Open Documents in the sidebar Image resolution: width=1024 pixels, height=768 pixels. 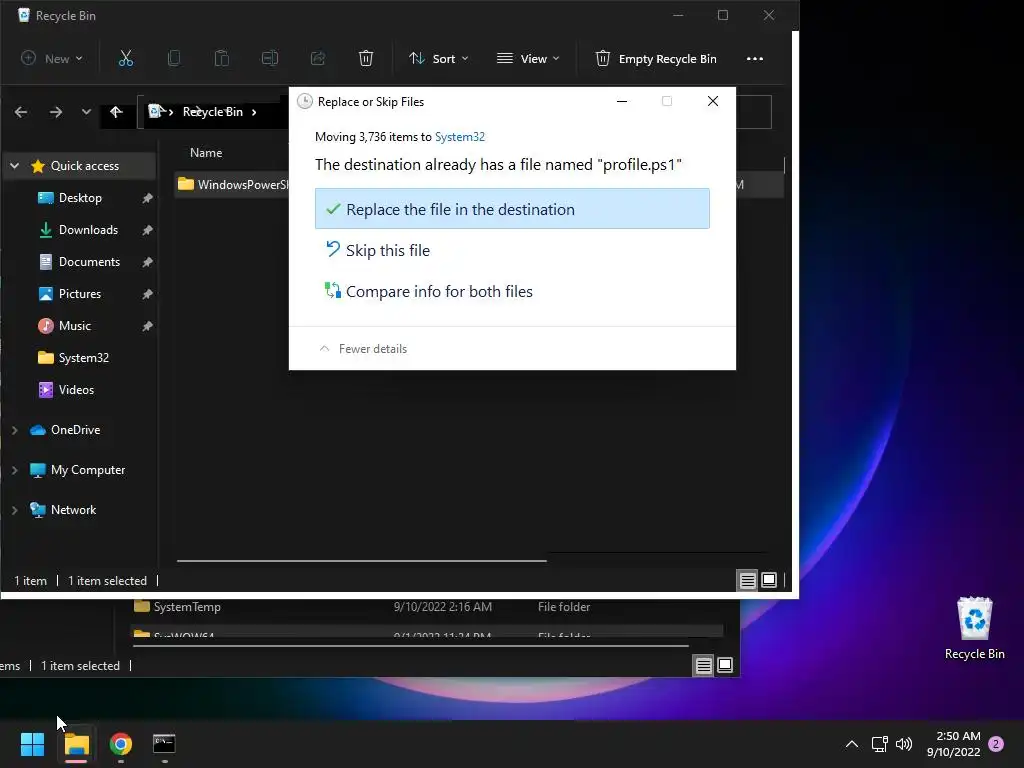pos(89,262)
